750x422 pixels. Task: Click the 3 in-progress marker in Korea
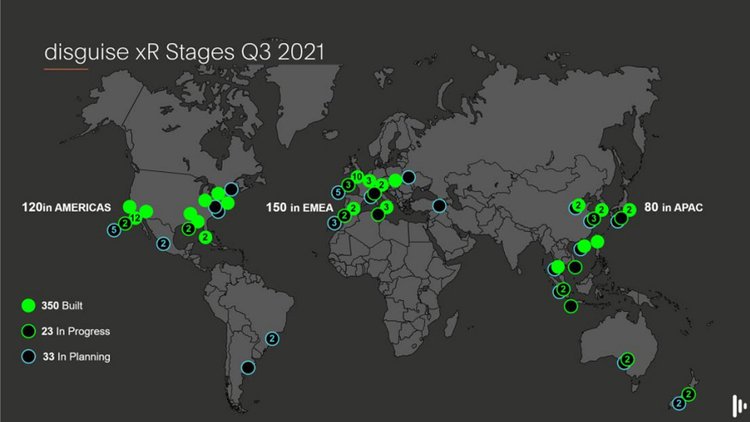click(x=594, y=219)
